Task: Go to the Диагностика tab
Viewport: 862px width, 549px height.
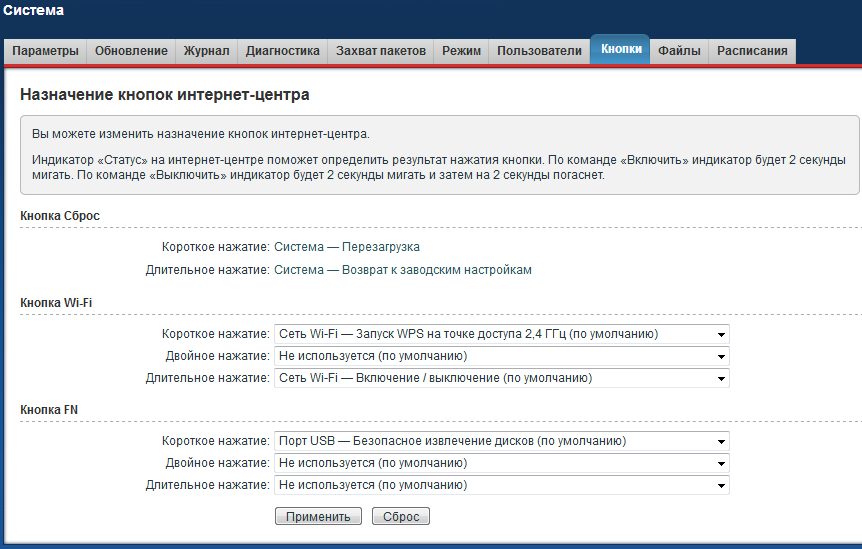Action: (x=282, y=51)
